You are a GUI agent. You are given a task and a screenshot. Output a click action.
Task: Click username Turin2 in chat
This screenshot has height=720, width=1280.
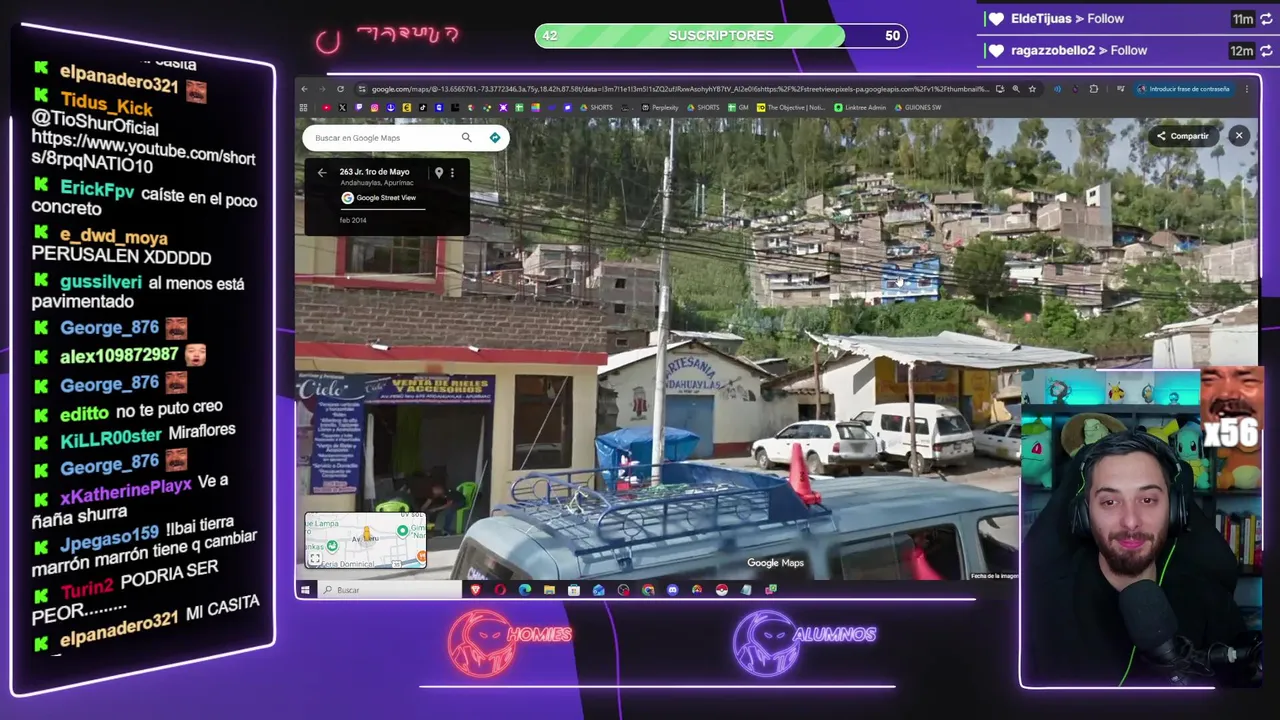87,590
